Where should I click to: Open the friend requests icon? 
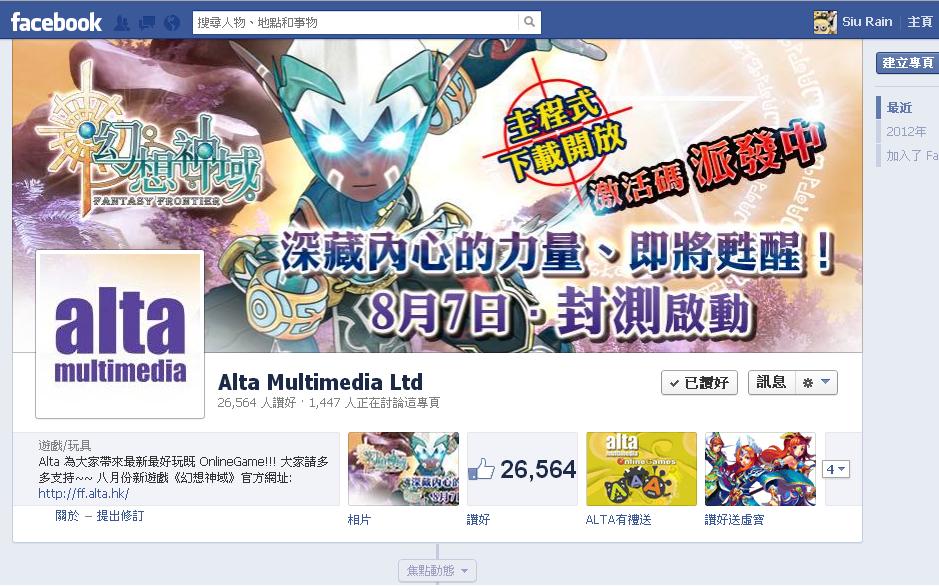[122, 23]
